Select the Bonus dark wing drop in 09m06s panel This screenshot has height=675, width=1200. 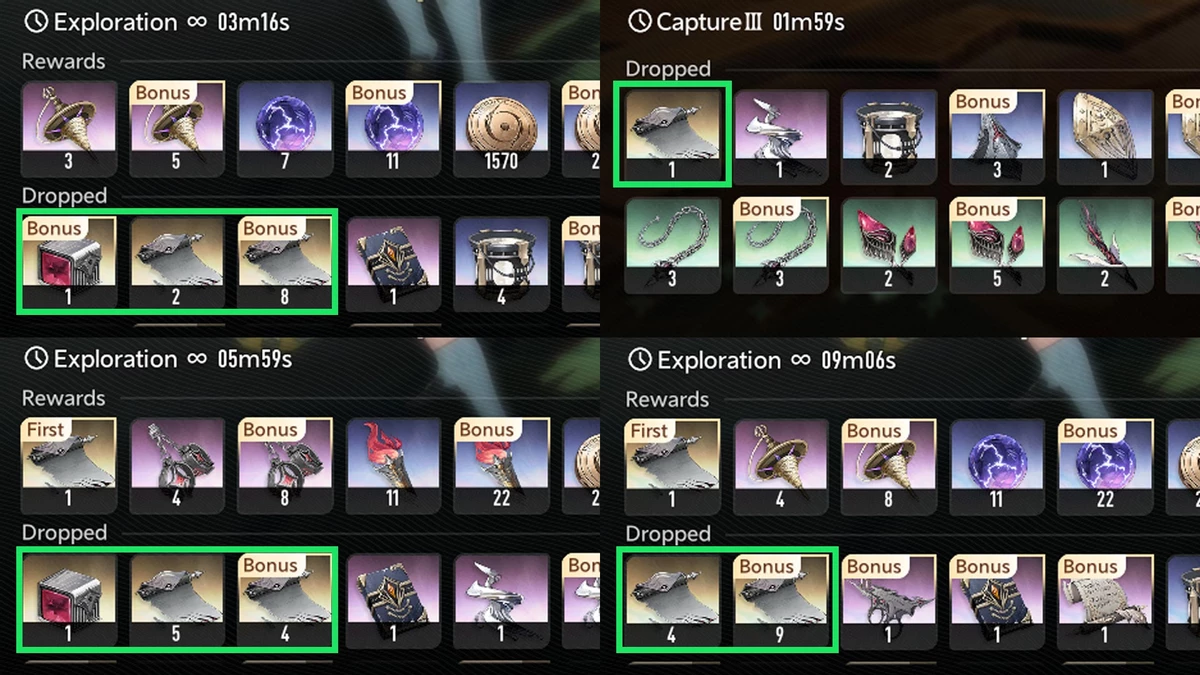pyautogui.click(x=889, y=601)
